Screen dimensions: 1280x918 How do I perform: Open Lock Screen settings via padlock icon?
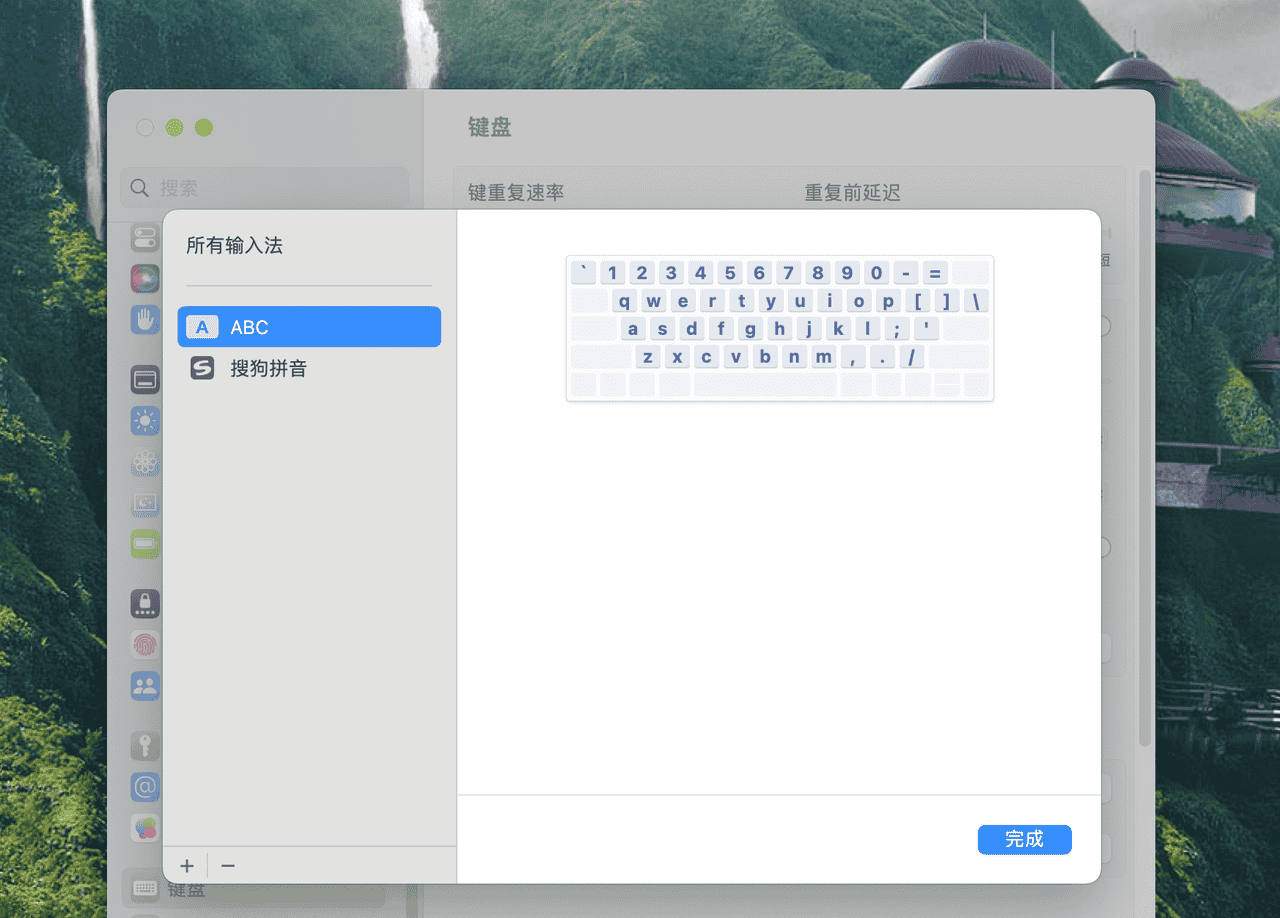point(145,605)
